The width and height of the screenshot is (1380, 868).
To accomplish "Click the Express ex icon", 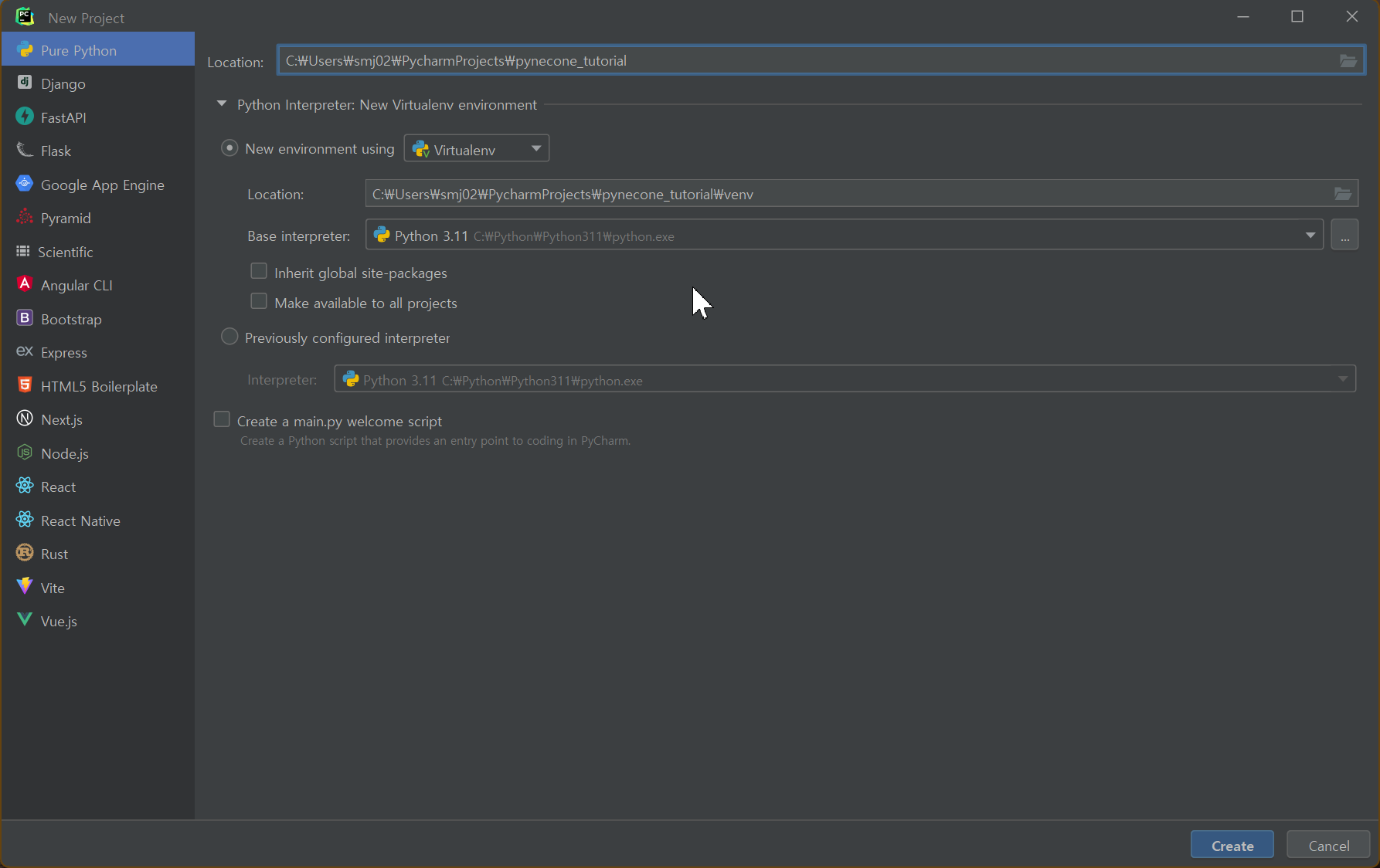I will click(x=25, y=351).
